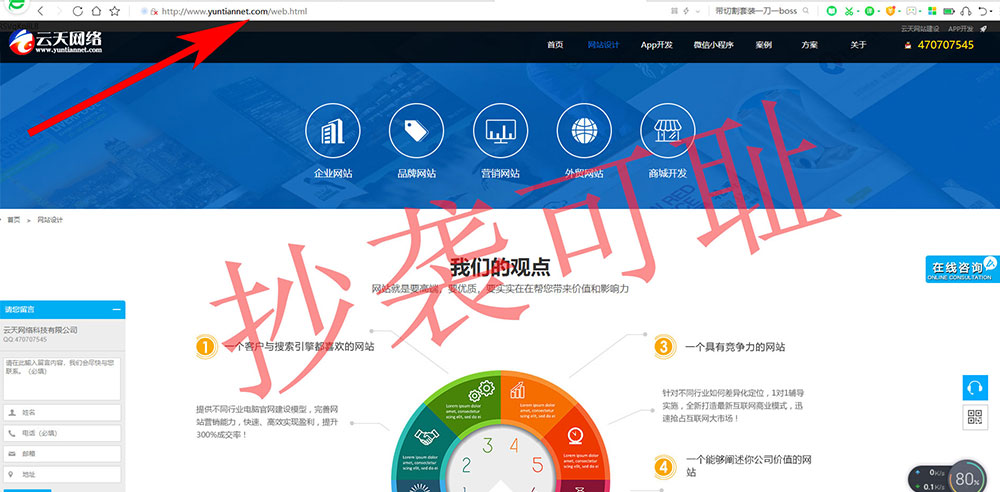Open the 微信小程序 navigation menu item

(714, 45)
